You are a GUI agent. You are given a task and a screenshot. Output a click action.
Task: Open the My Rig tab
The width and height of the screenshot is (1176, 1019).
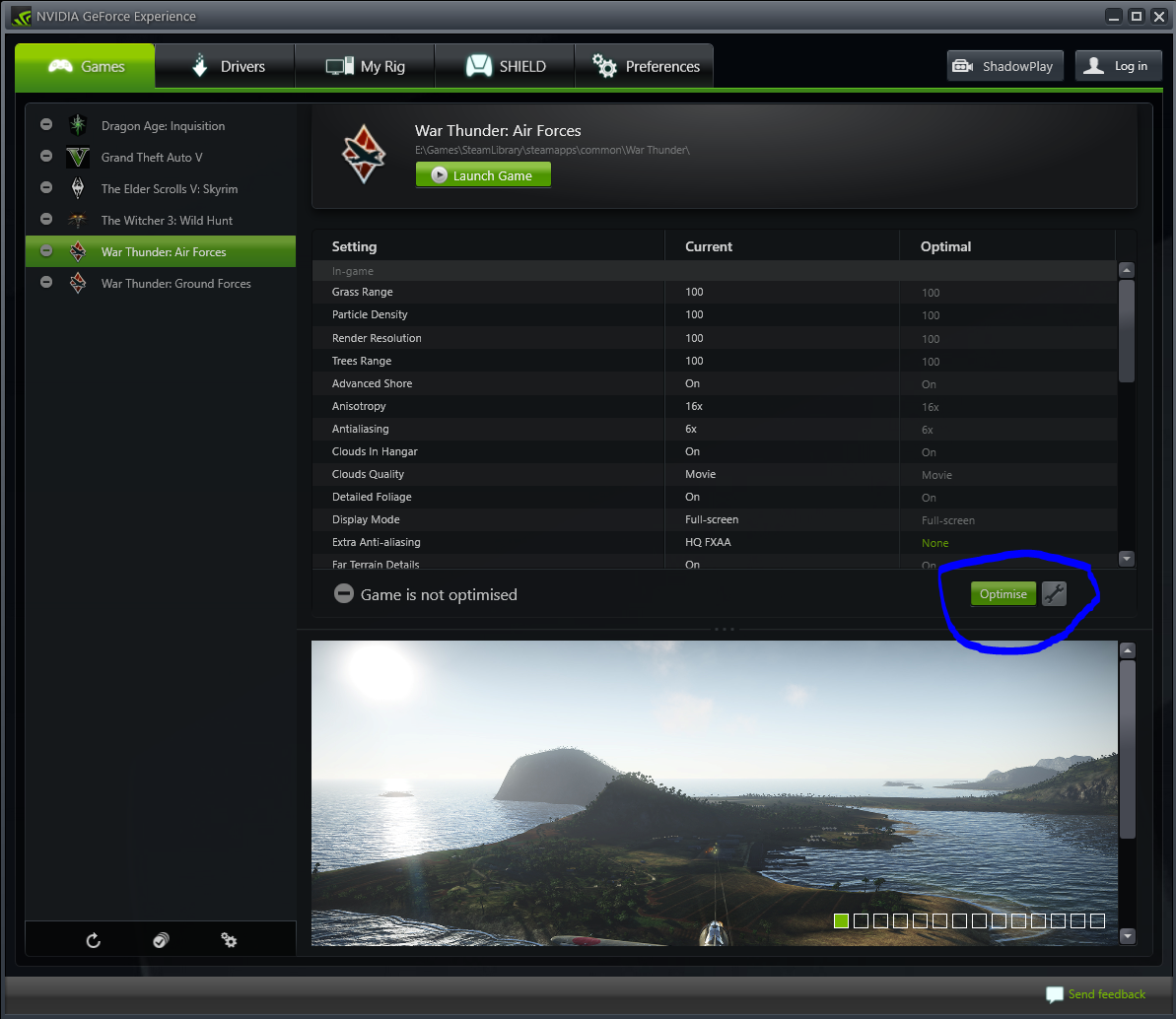coord(365,66)
